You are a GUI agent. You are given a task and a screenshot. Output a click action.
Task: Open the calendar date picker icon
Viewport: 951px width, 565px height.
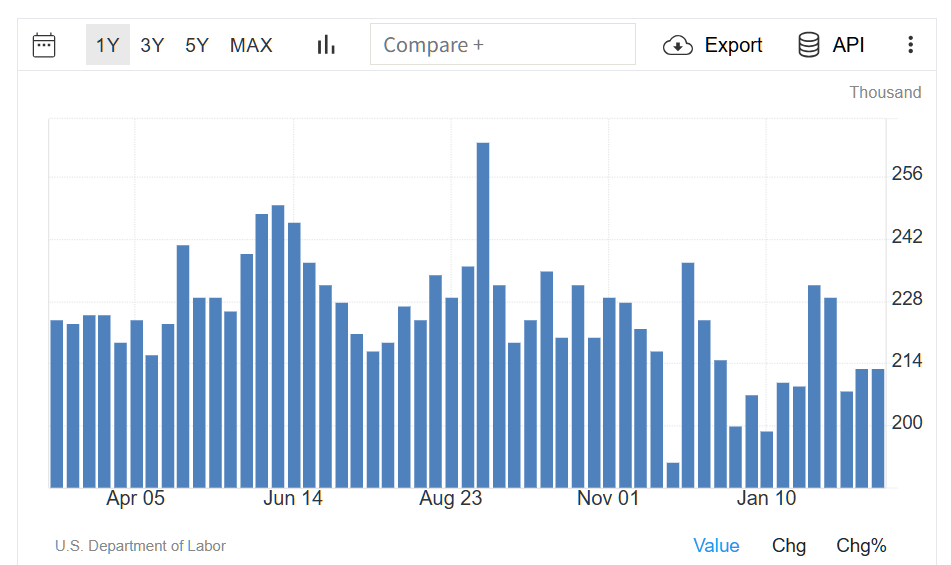point(44,45)
